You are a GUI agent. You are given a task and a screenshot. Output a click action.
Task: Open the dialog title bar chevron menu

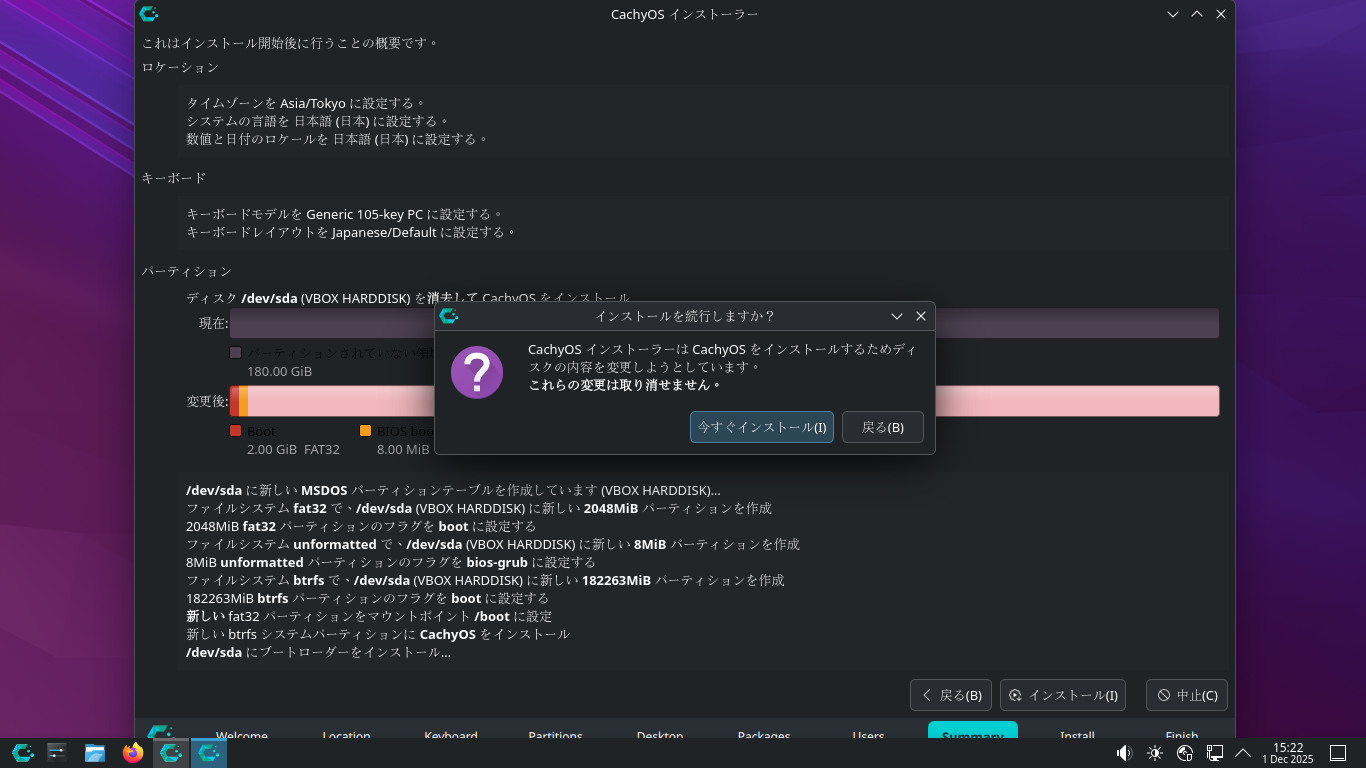(x=897, y=316)
